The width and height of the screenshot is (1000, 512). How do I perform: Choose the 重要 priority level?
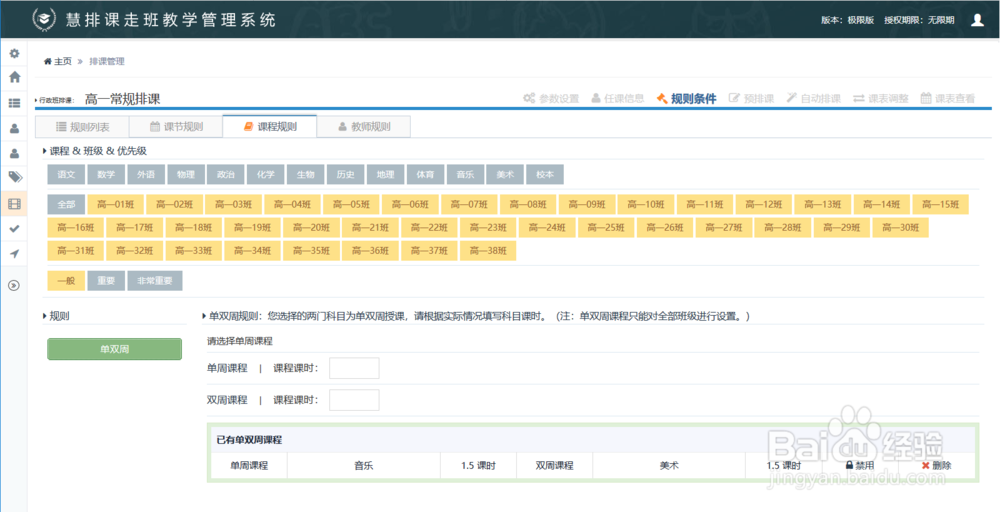[x=106, y=281]
